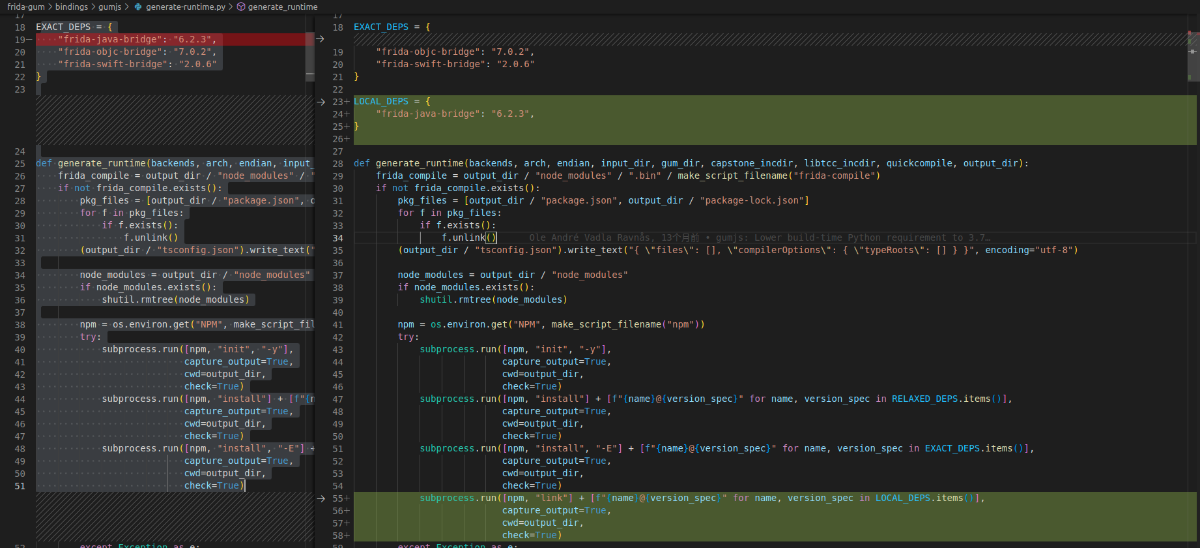
Task: Click line number 51 in left pane gutter
Action: pyautogui.click(x=20, y=485)
